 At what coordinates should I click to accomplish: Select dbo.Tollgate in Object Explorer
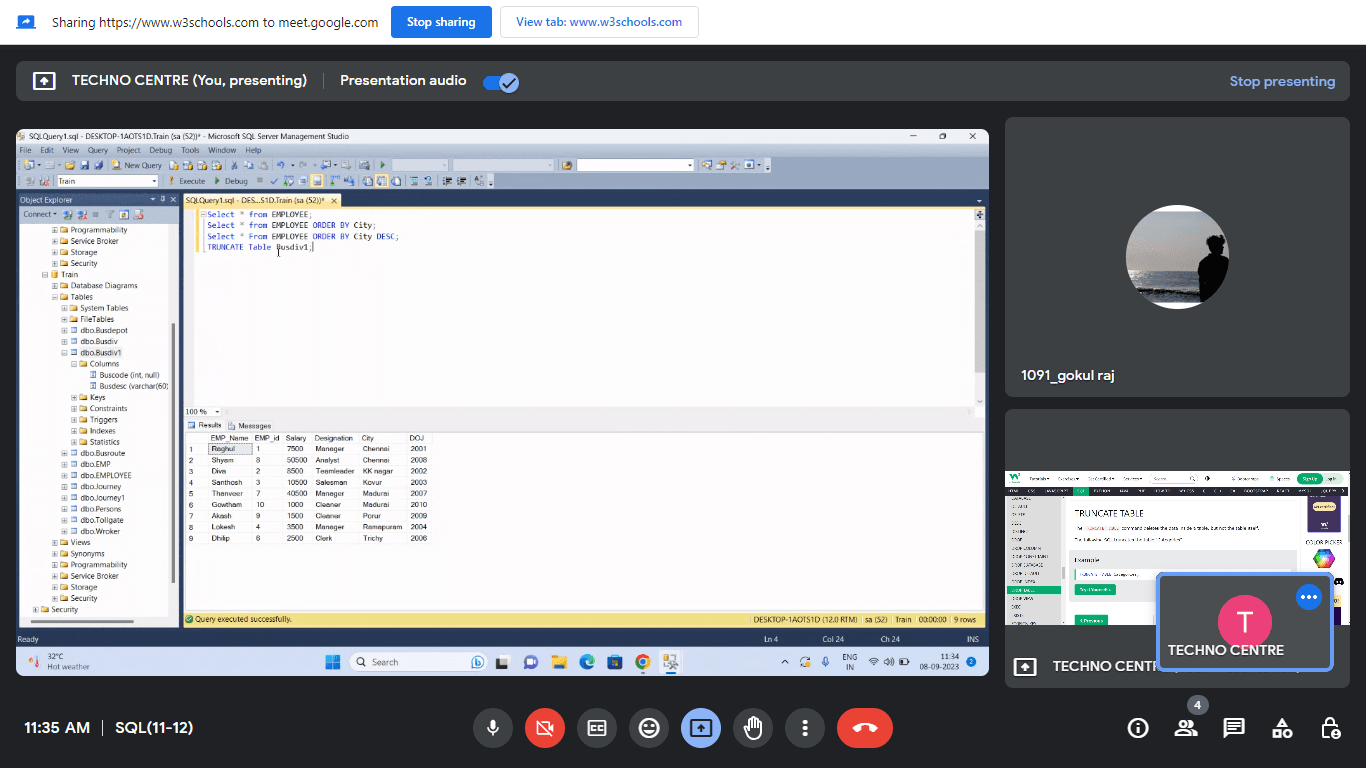tap(101, 520)
